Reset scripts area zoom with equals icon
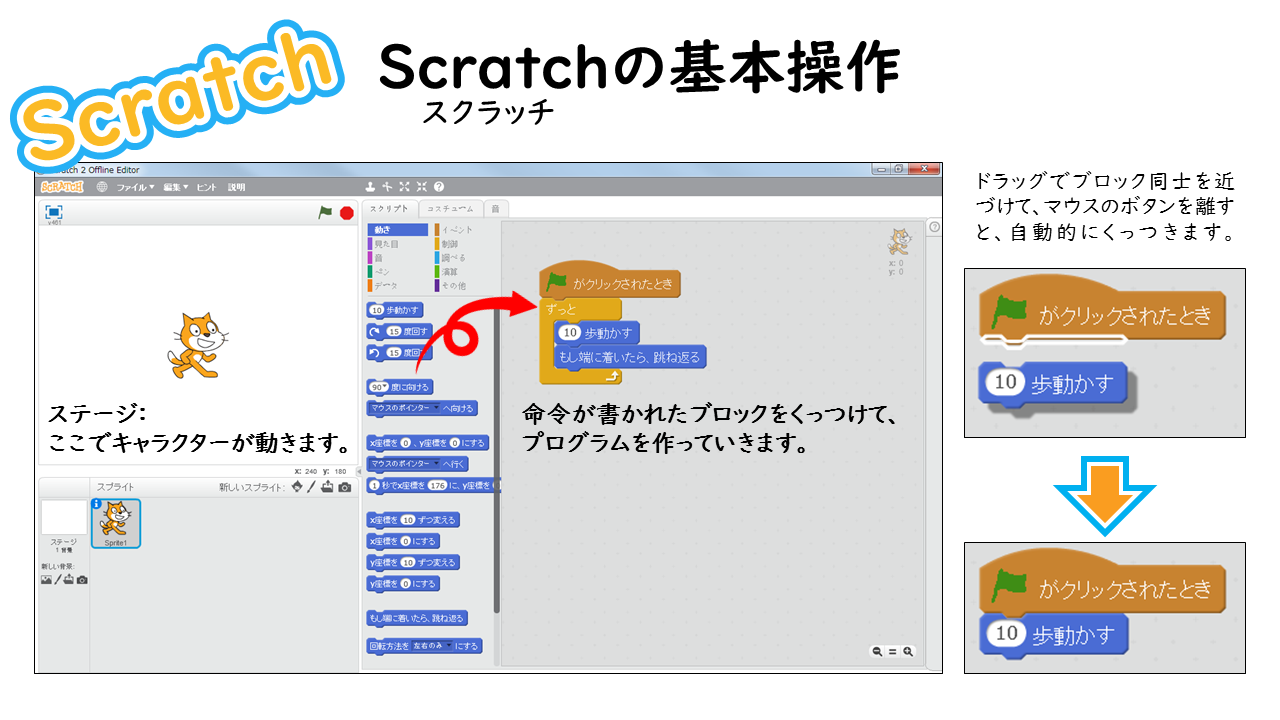Image resolution: width=1280 pixels, height=720 pixels. [x=892, y=652]
